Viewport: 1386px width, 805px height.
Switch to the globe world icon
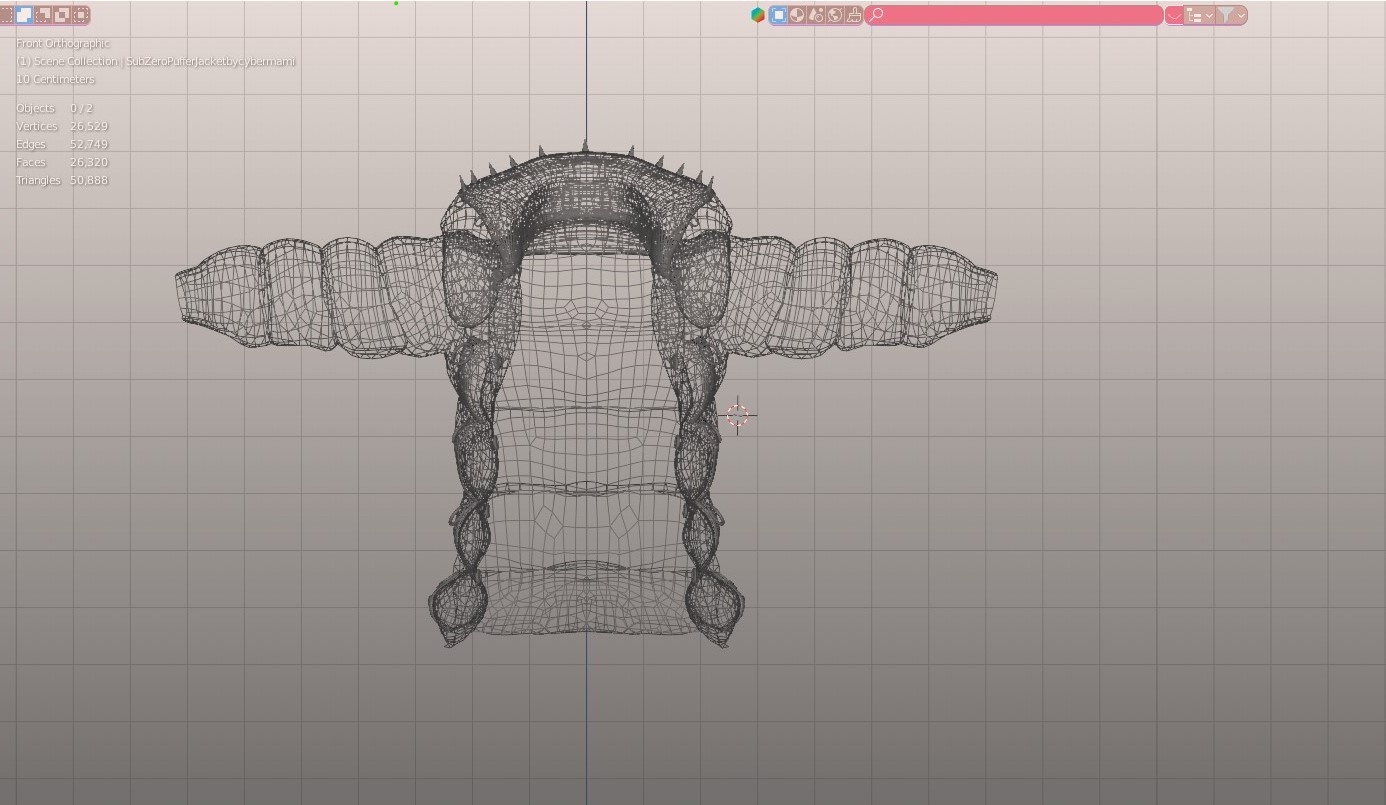[x=835, y=15]
